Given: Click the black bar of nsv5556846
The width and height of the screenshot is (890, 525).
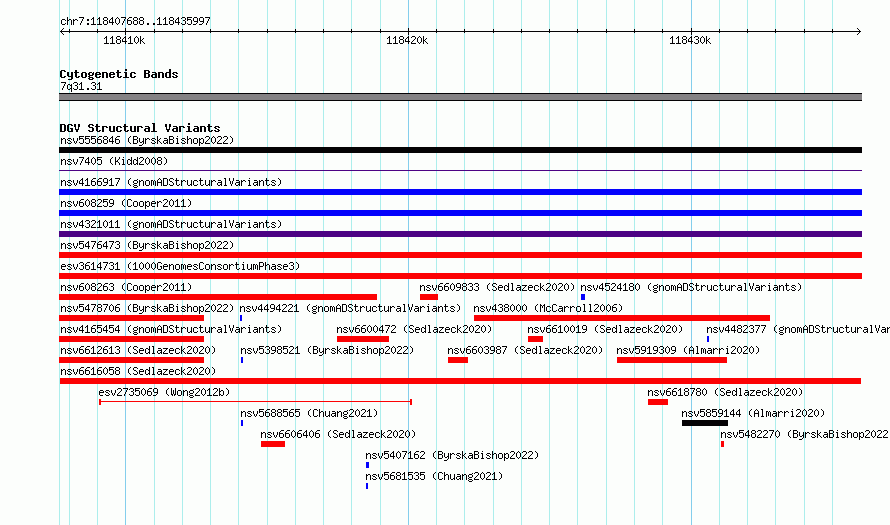Looking at the screenshot, I should tap(460, 150).
